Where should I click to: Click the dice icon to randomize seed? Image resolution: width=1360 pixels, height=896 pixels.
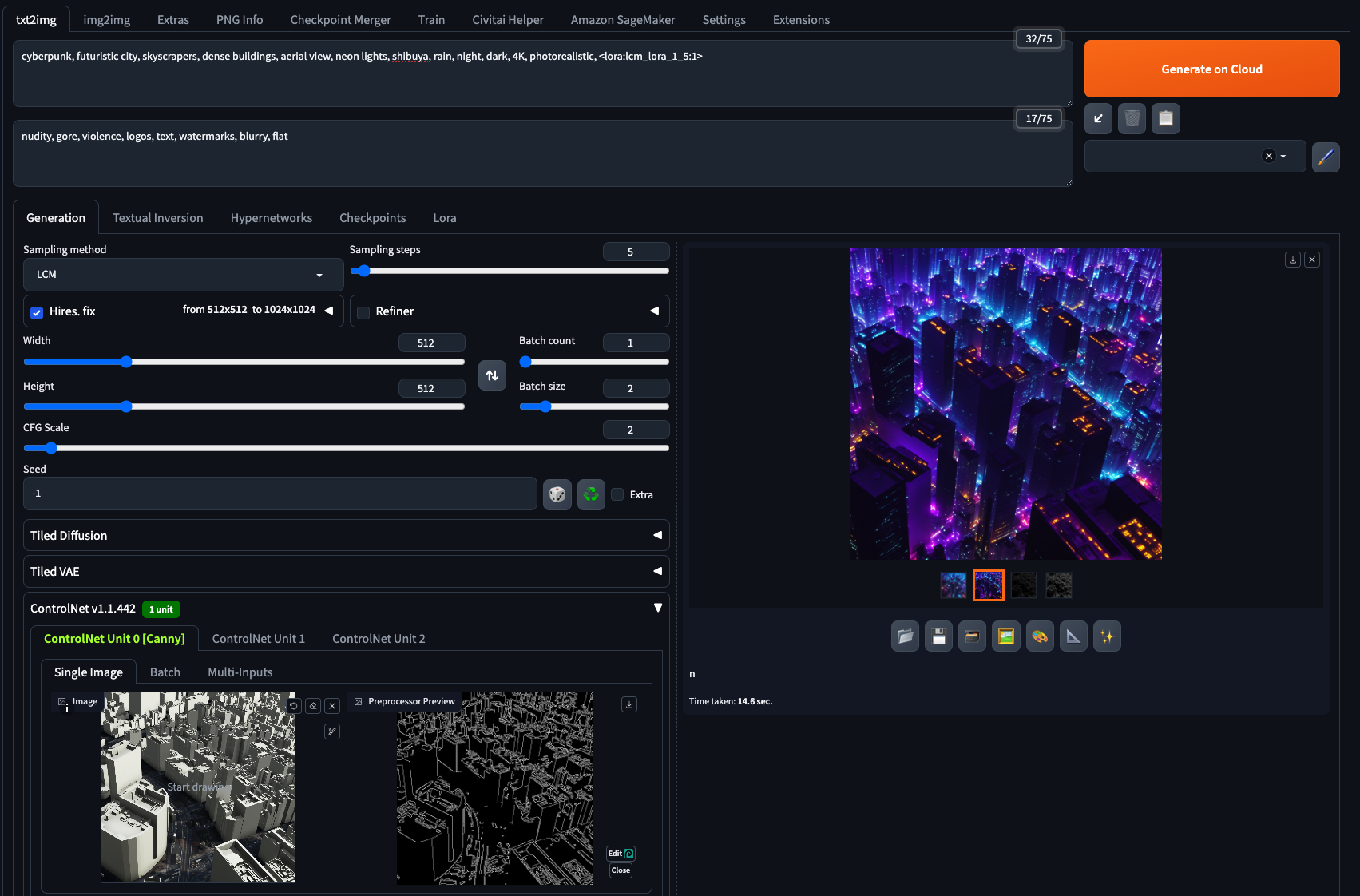click(x=557, y=494)
